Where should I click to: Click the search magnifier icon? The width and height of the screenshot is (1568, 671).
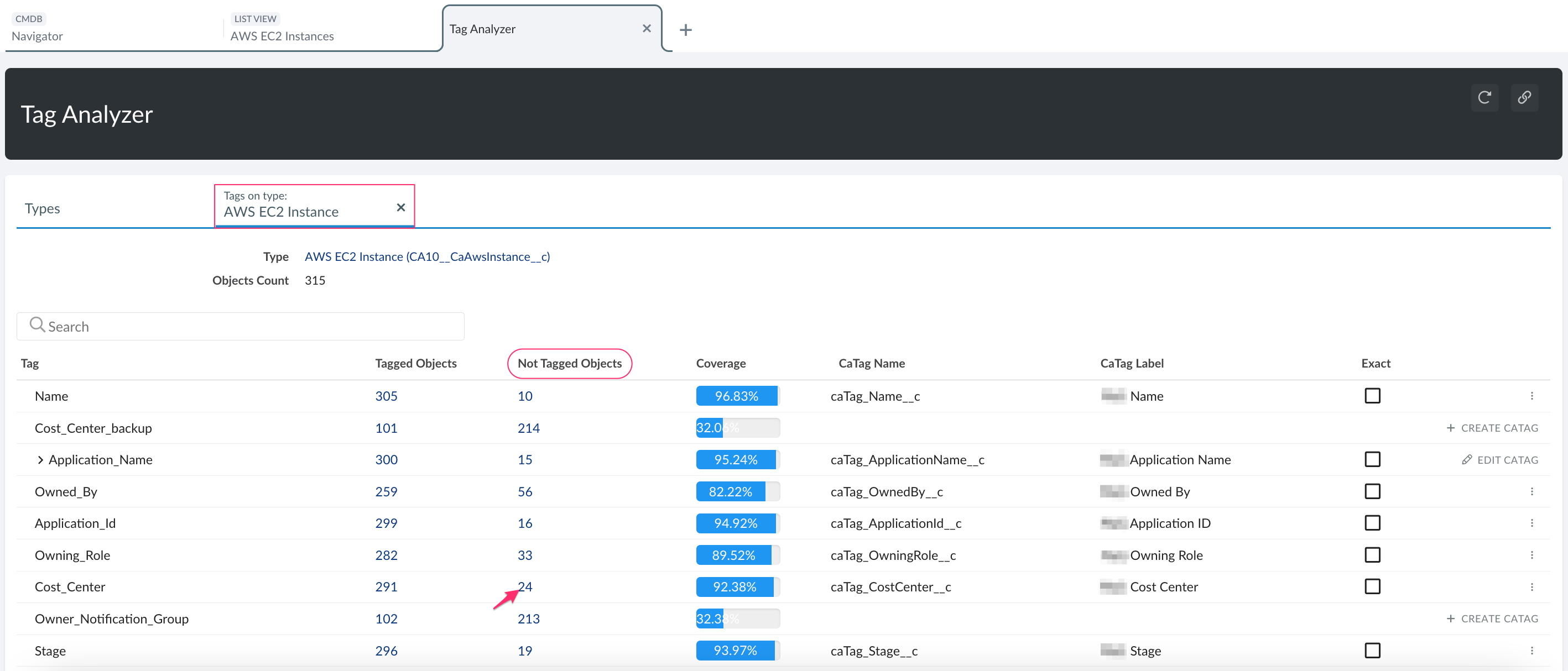tap(37, 326)
